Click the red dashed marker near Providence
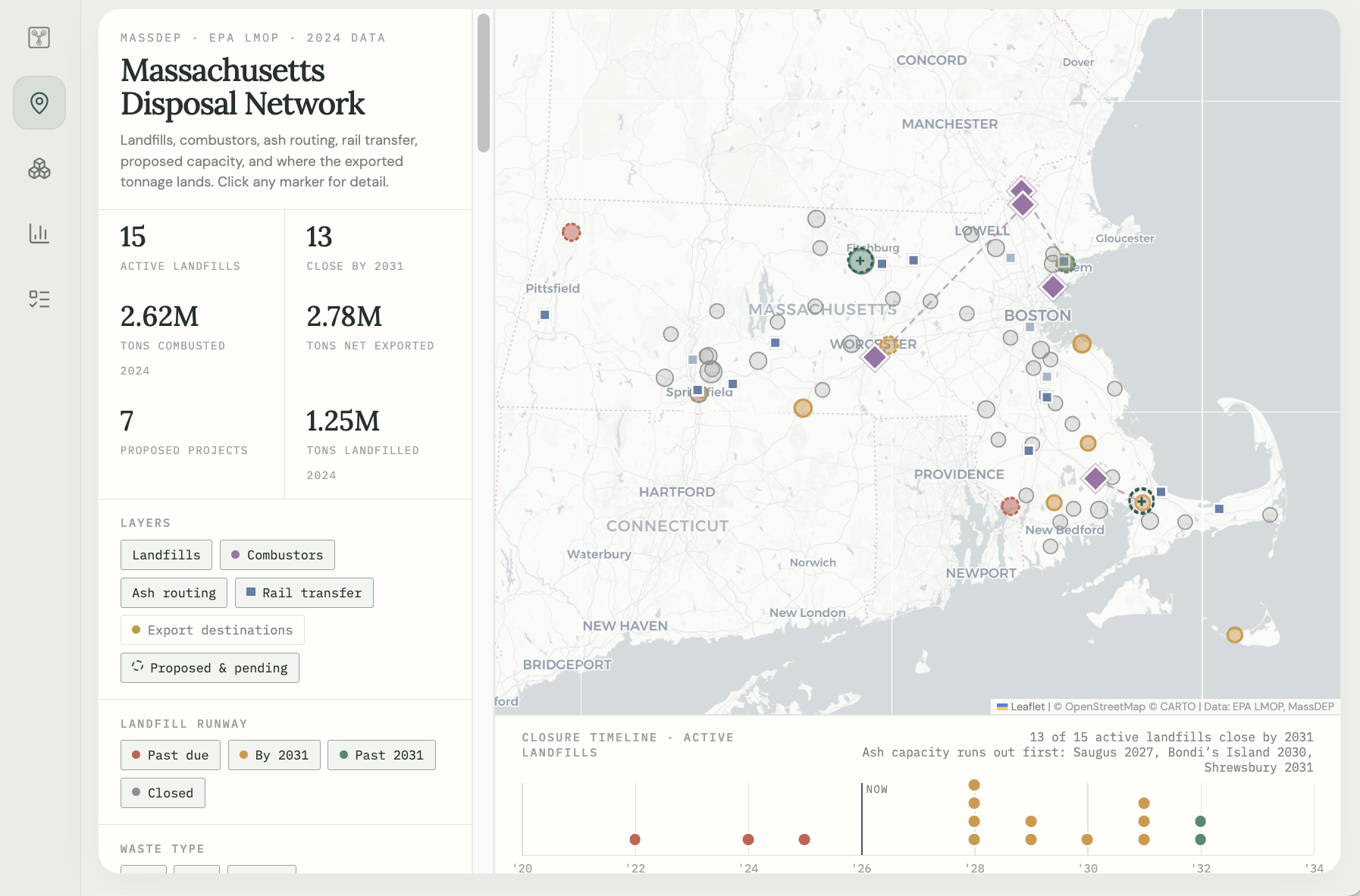 click(x=1010, y=506)
